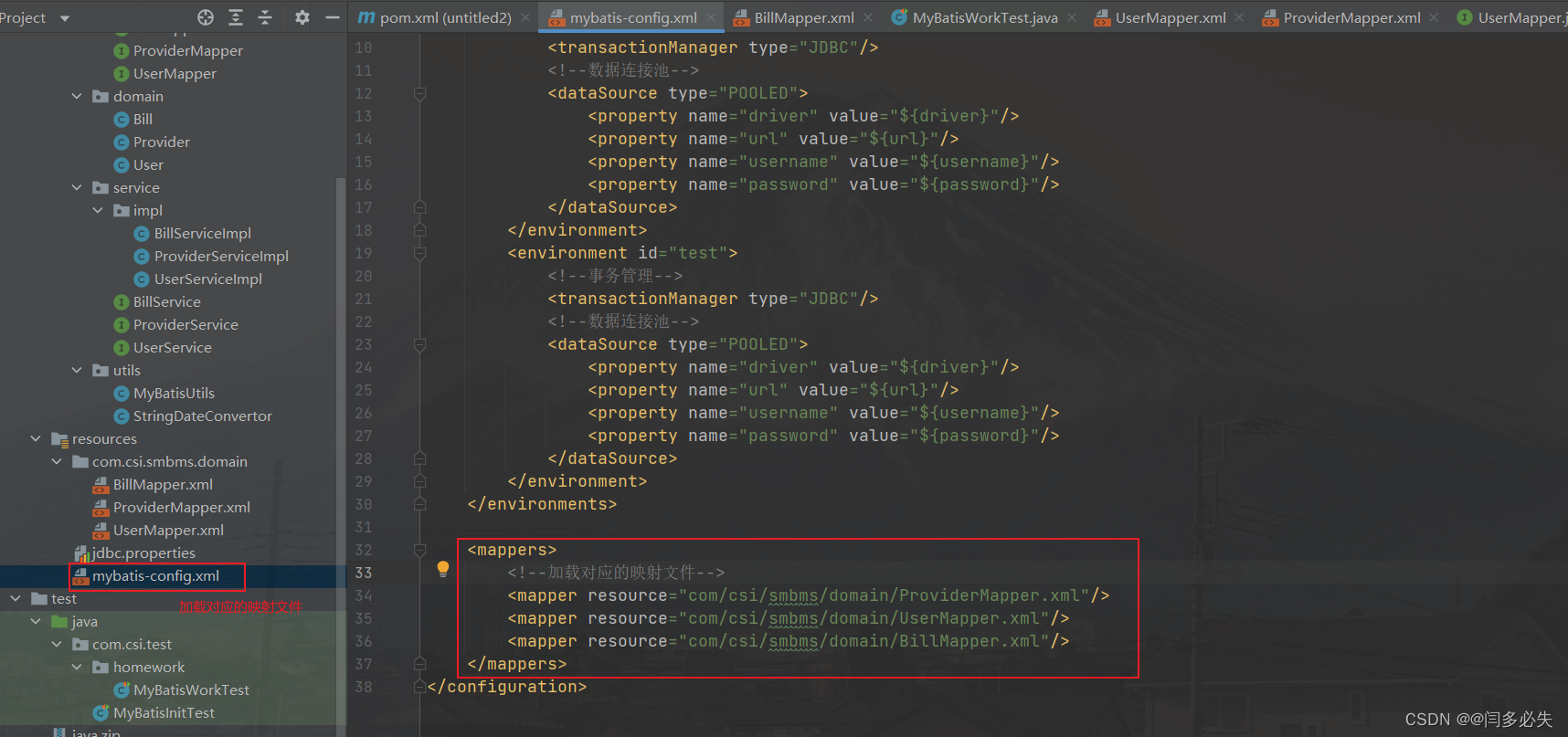The image size is (1568, 737).
Task: Click line number 33 in gutter
Action: (364, 573)
